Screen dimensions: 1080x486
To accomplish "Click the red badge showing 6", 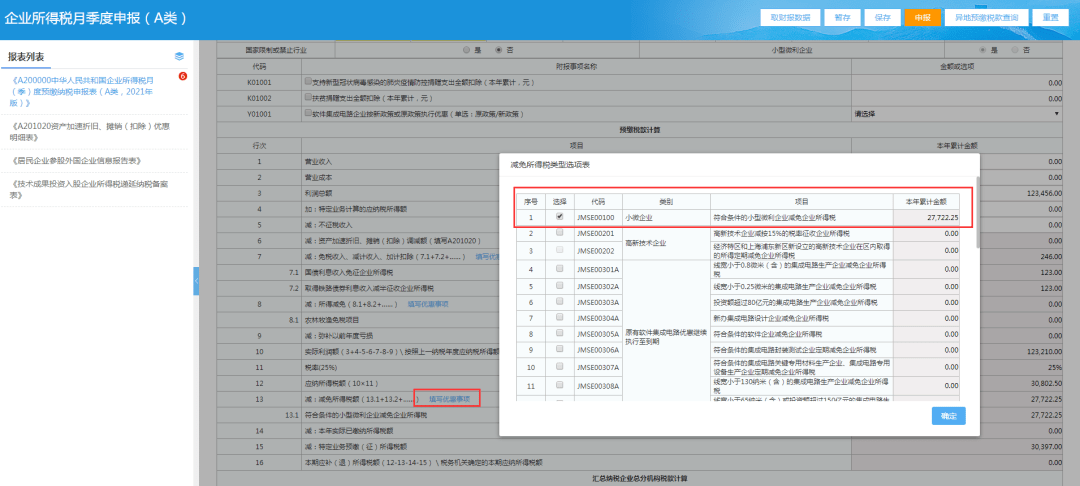I will [183, 76].
